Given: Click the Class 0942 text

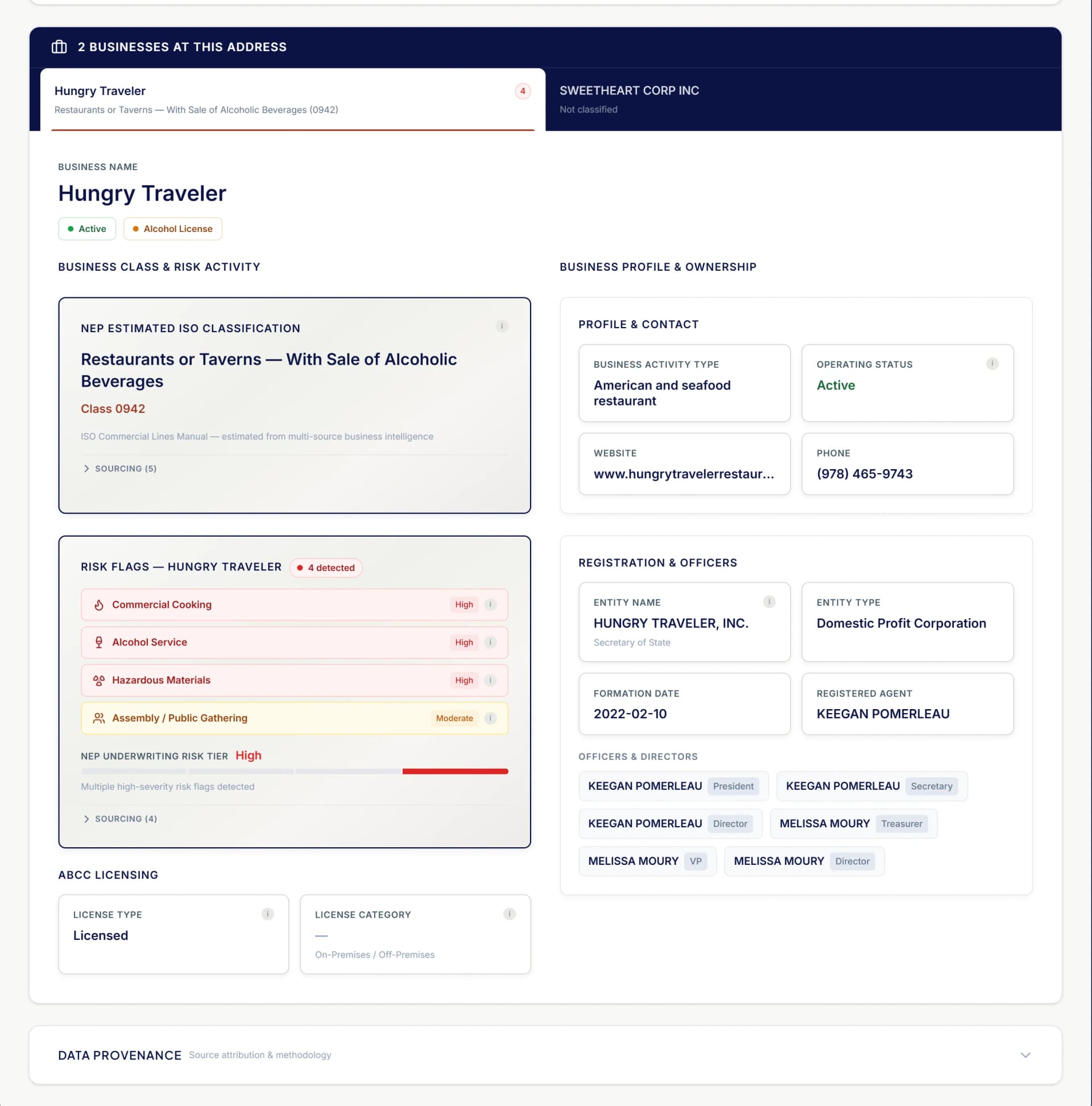Looking at the screenshot, I should pyautogui.click(x=113, y=409).
